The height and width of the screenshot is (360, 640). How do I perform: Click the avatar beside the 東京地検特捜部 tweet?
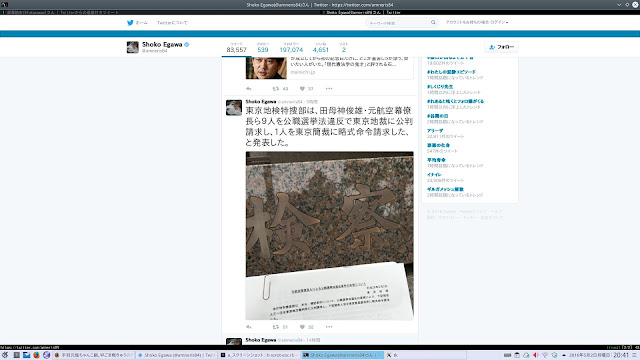(x=234, y=108)
